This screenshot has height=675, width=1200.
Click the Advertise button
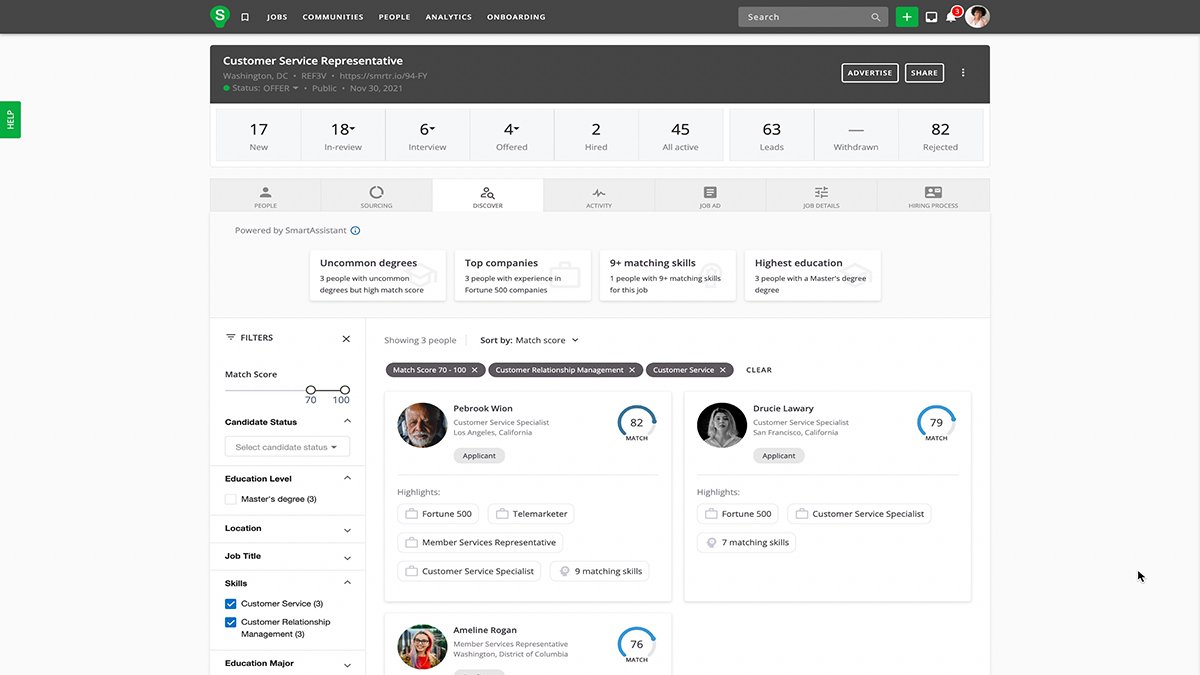coord(869,72)
